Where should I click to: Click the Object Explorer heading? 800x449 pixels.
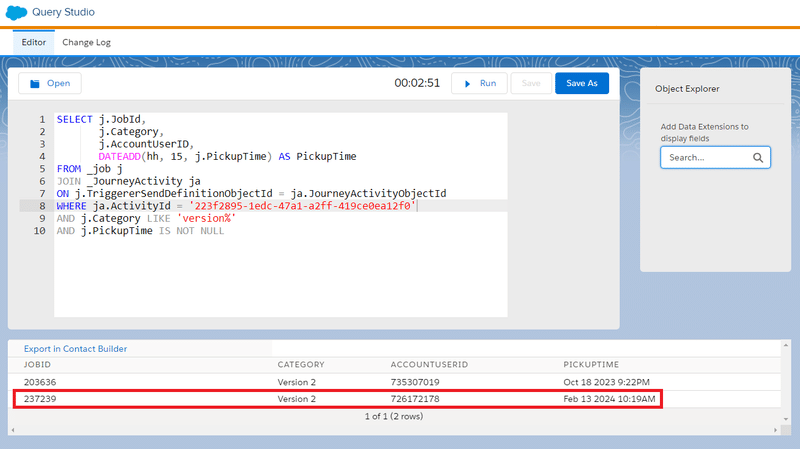(x=687, y=89)
